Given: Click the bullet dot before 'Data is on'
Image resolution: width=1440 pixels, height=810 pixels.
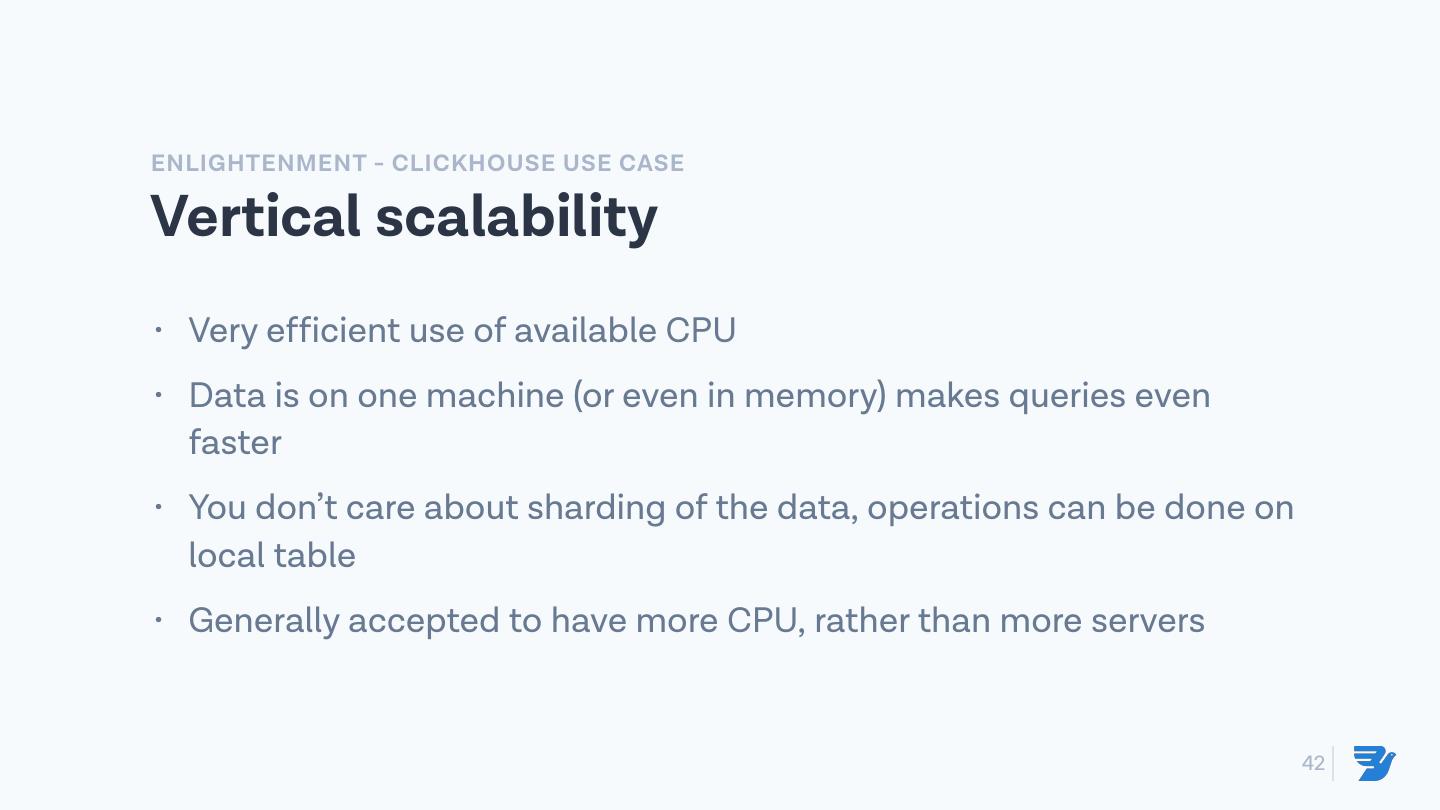Looking at the screenshot, I should pos(158,395).
